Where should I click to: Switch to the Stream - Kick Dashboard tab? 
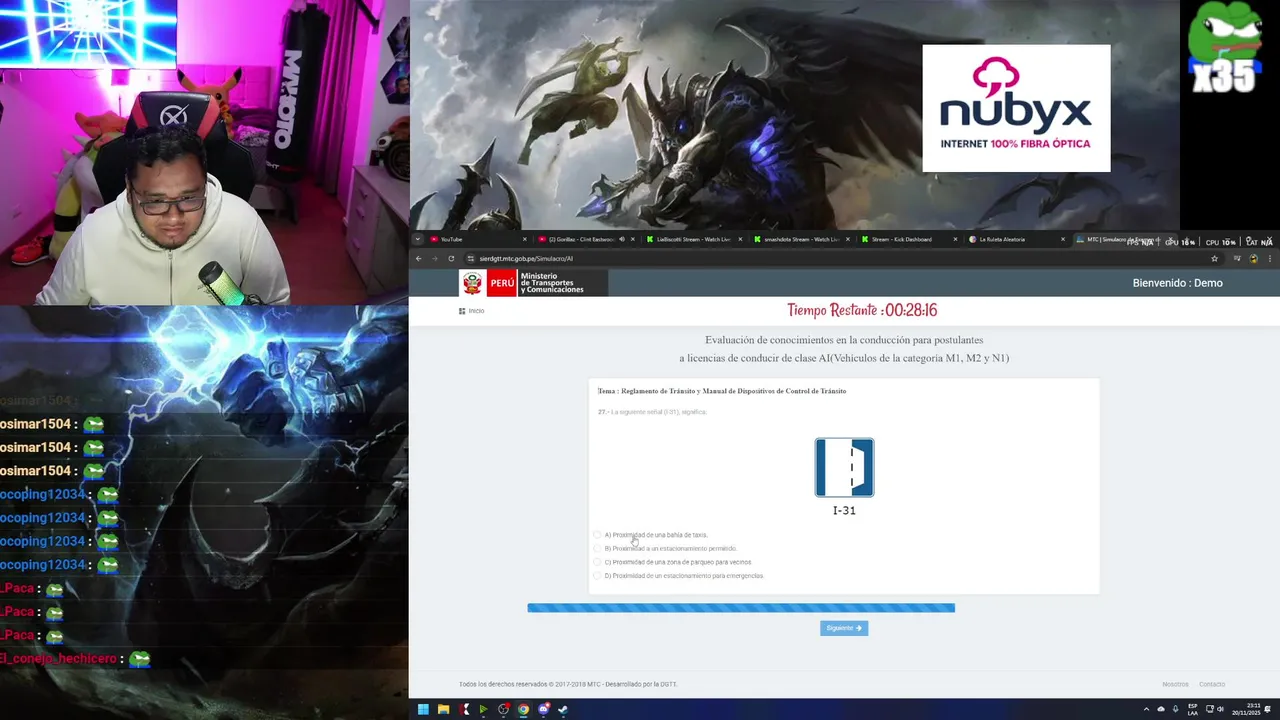(x=907, y=240)
